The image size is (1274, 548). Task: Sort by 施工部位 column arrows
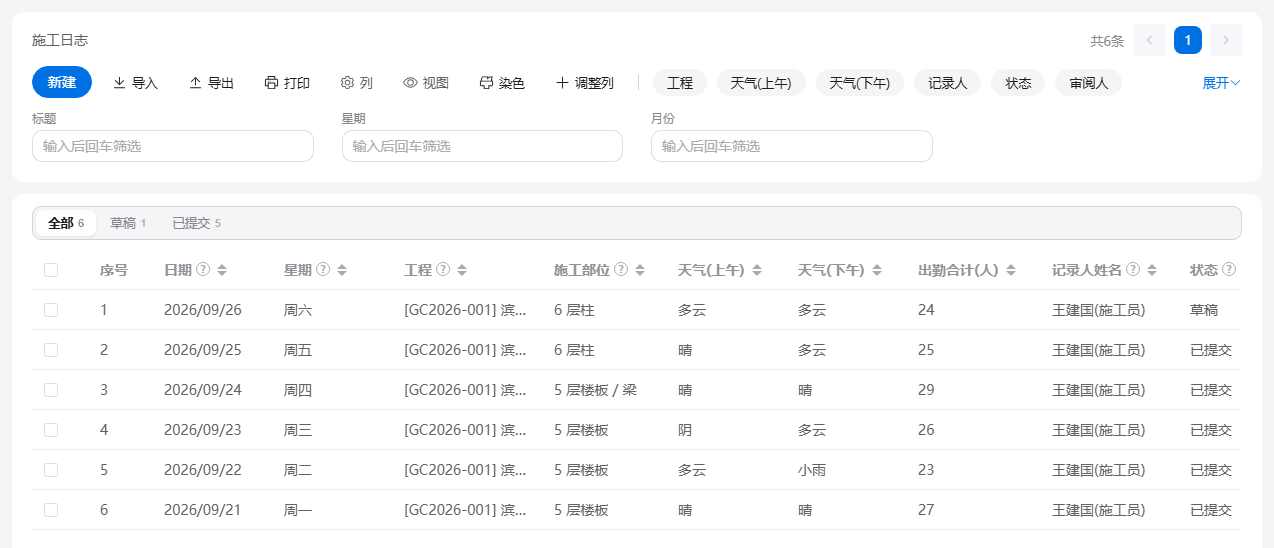pyautogui.click(x=640, y=270)
